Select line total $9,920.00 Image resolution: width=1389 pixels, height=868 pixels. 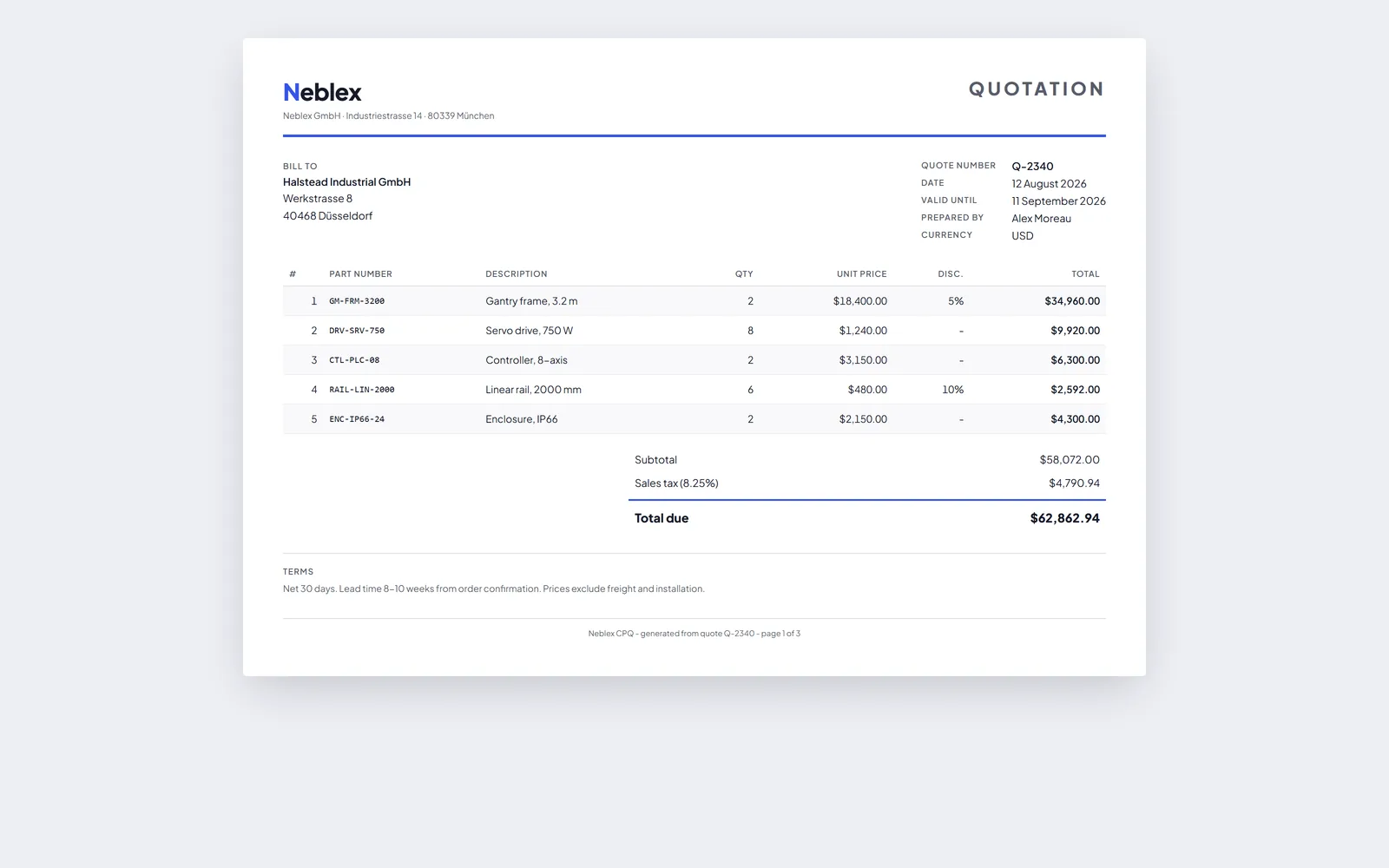point(1075,331)
